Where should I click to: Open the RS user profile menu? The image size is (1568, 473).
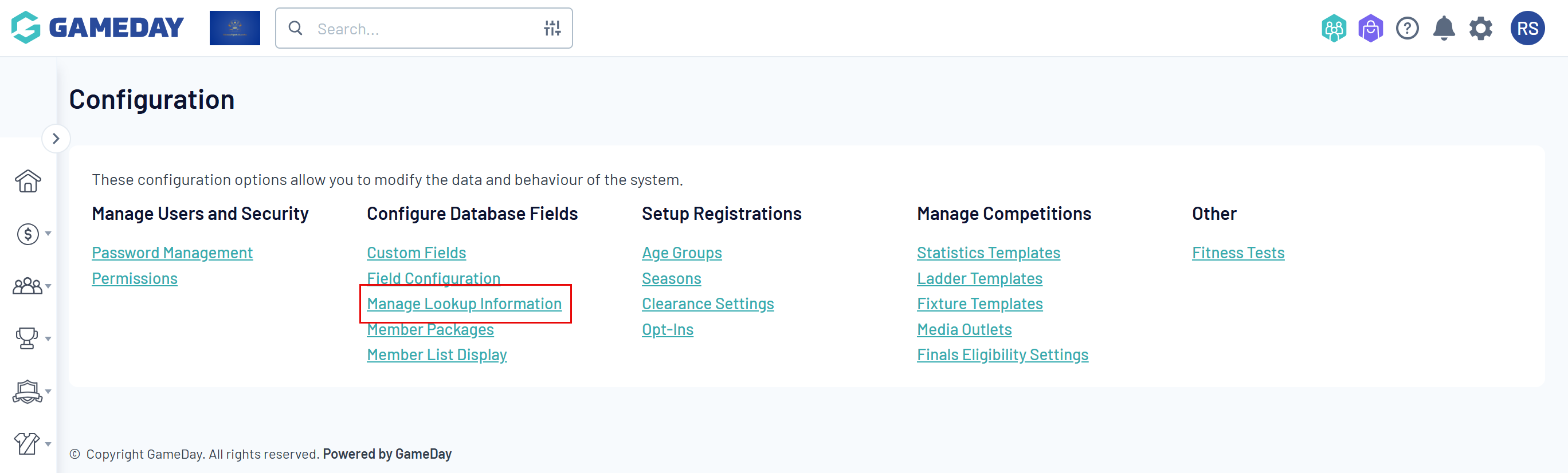(1527, 29)
